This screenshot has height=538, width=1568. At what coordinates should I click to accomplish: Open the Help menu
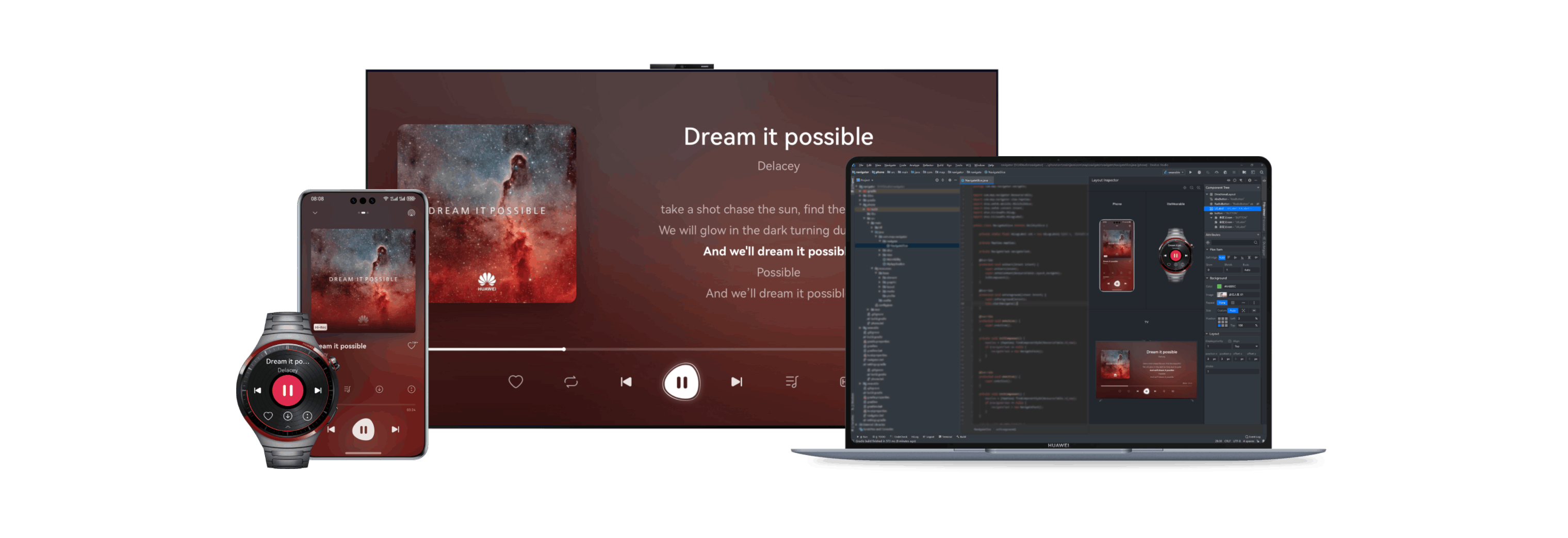point(991,165)
